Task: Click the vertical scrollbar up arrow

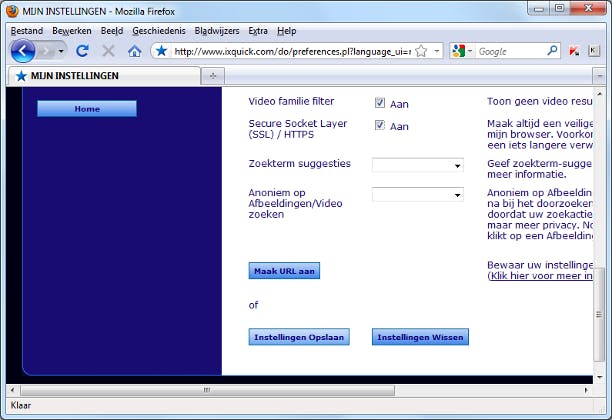Action: tap(599, 94)
